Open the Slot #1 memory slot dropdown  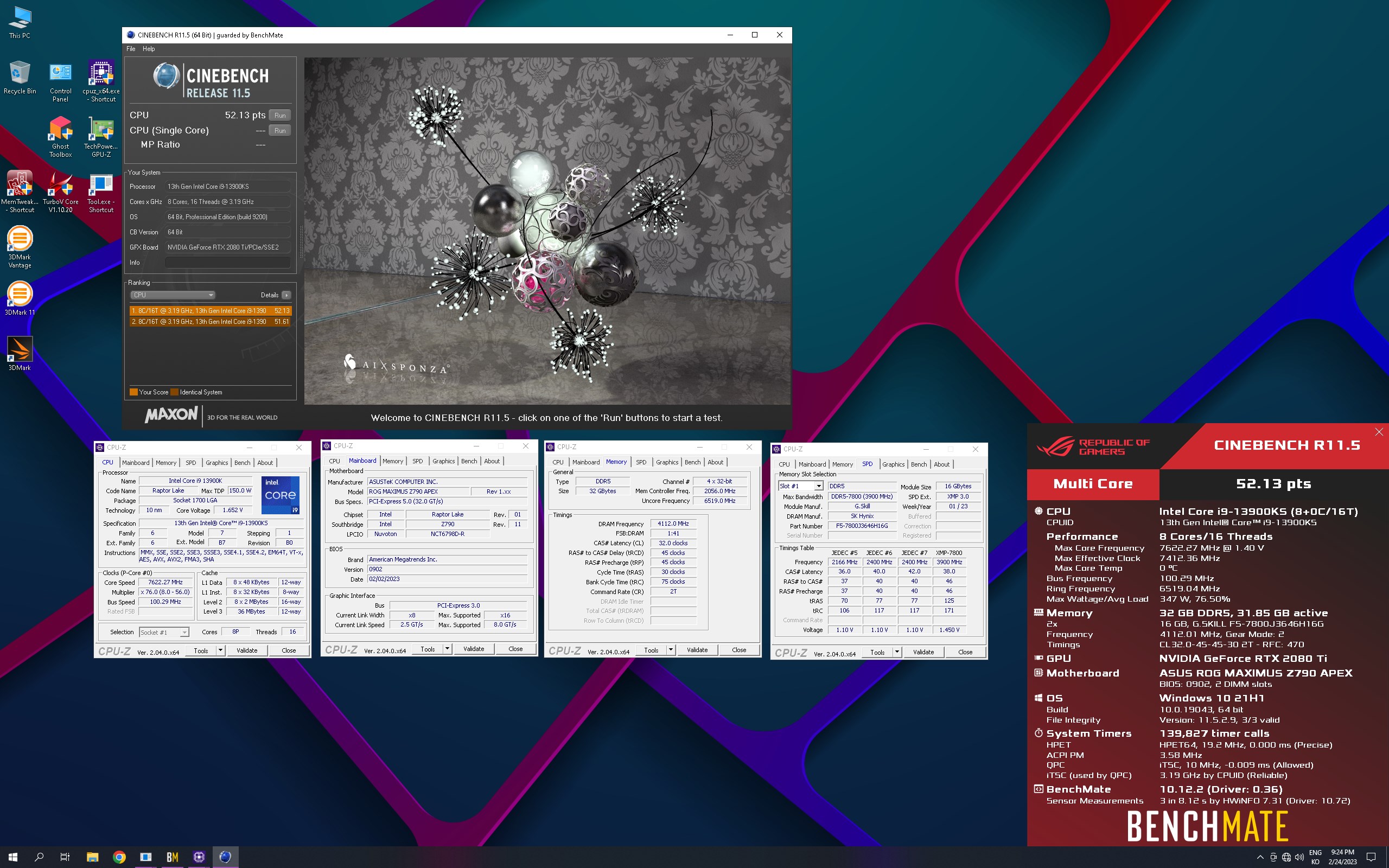(x=801, y=486)
